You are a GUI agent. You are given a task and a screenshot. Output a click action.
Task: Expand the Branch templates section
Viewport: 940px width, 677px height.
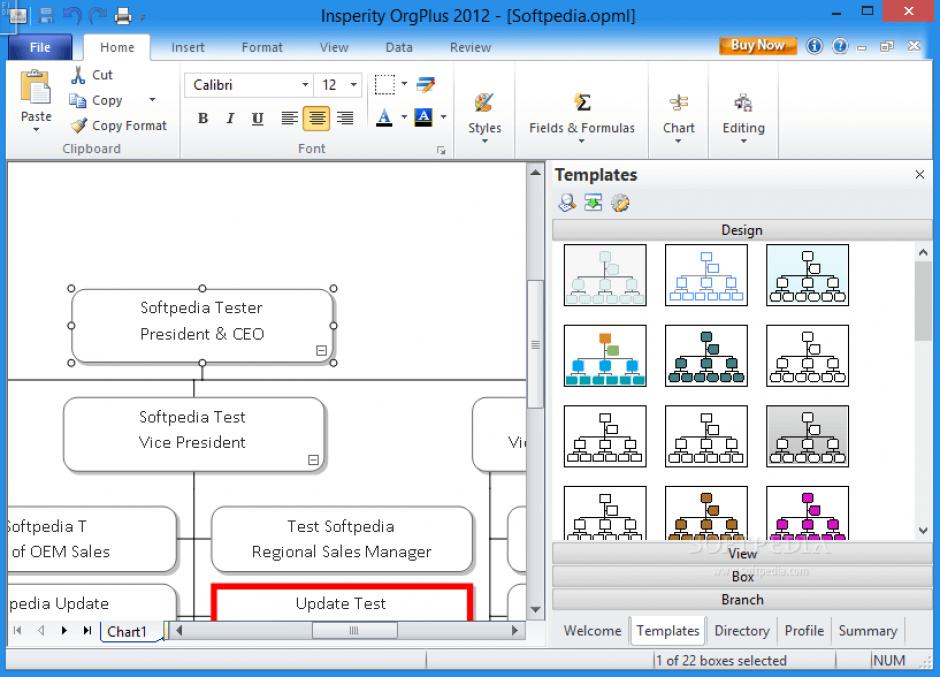[742, 600]
